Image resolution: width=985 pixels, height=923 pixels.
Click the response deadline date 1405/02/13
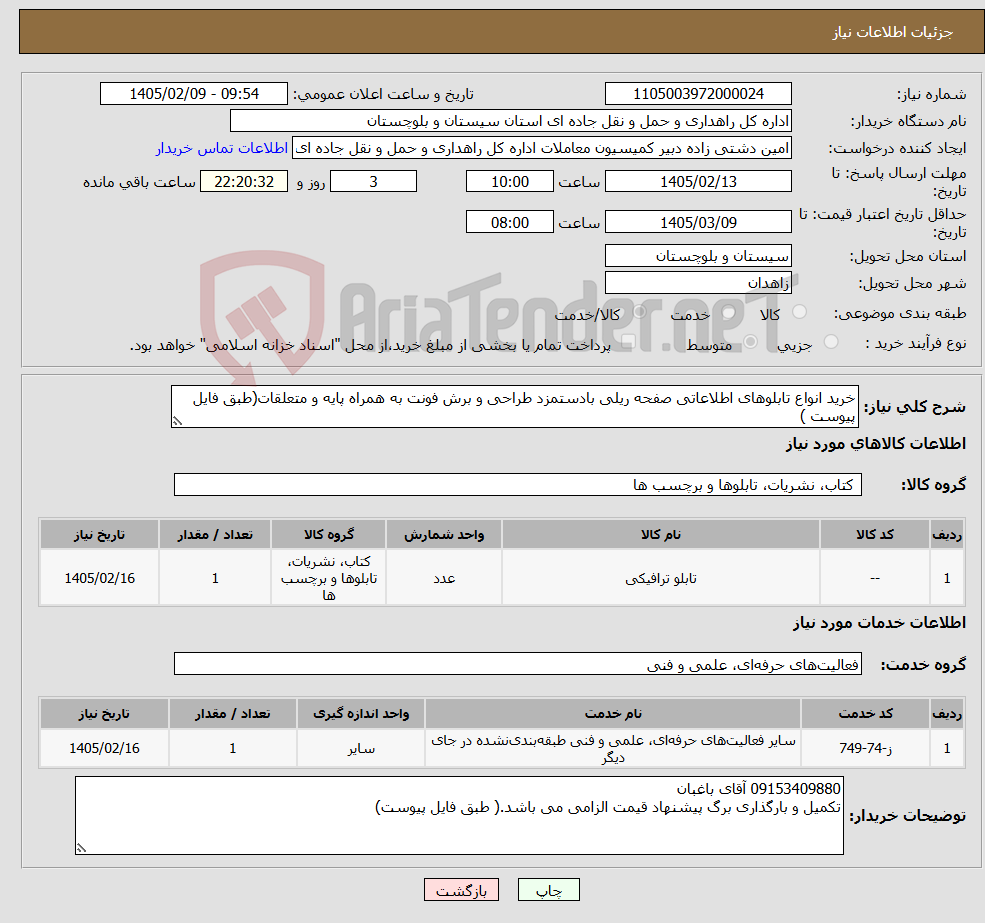[698, 182]
